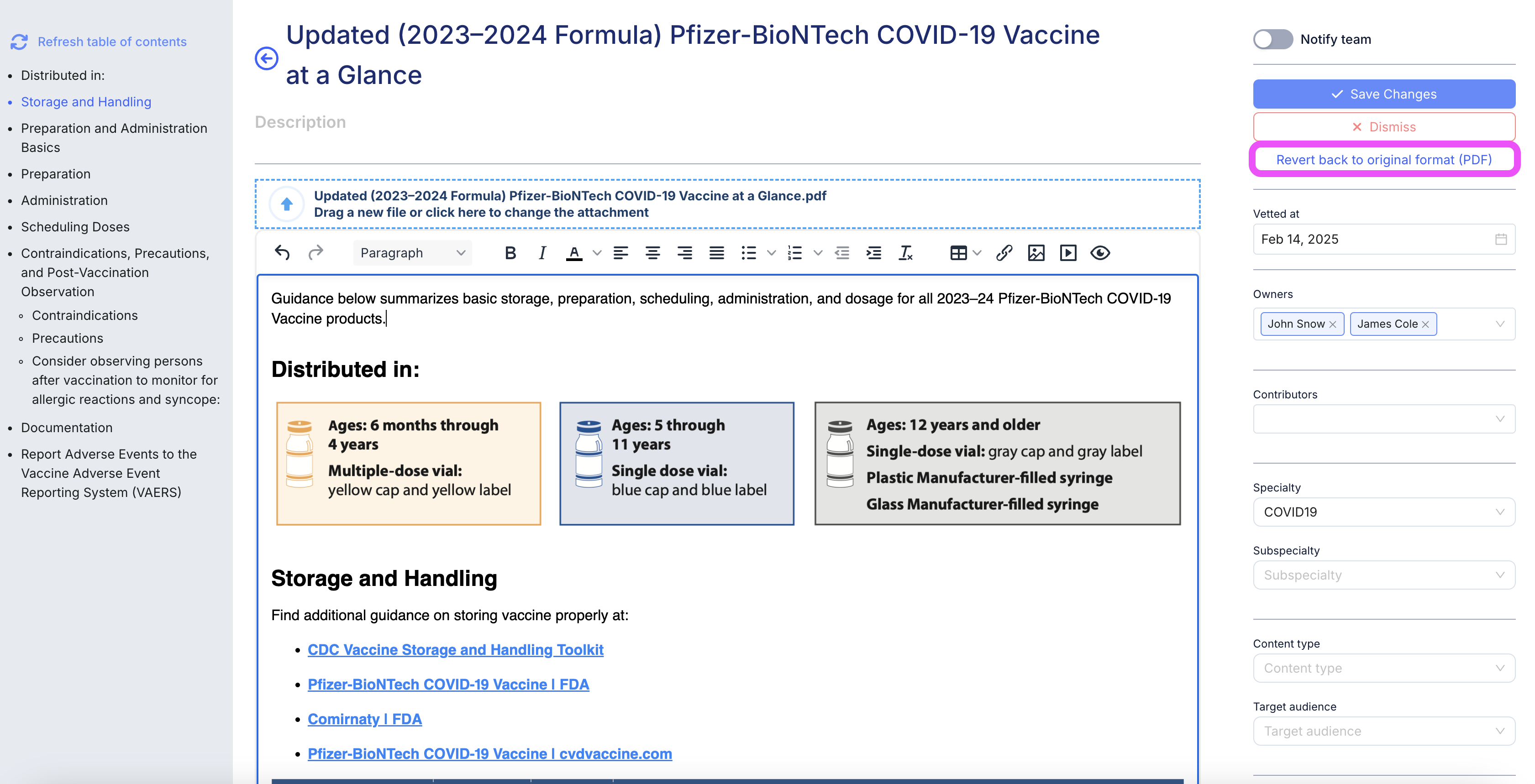
Task: Open Pfizer-BioNTech COVID-19 Vaccine FDA link
Action: (448, 684)
